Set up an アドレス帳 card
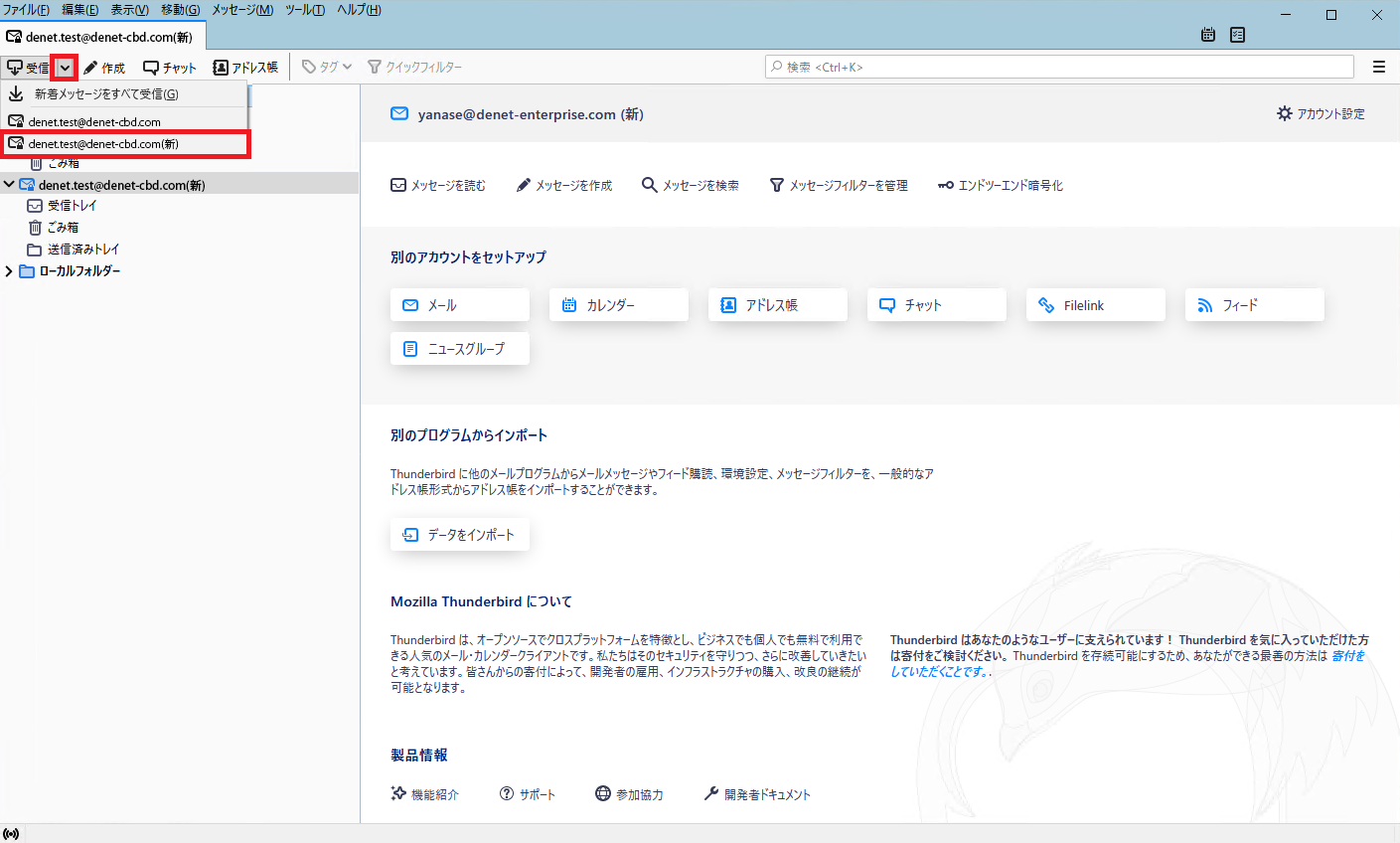 [778, 305]
